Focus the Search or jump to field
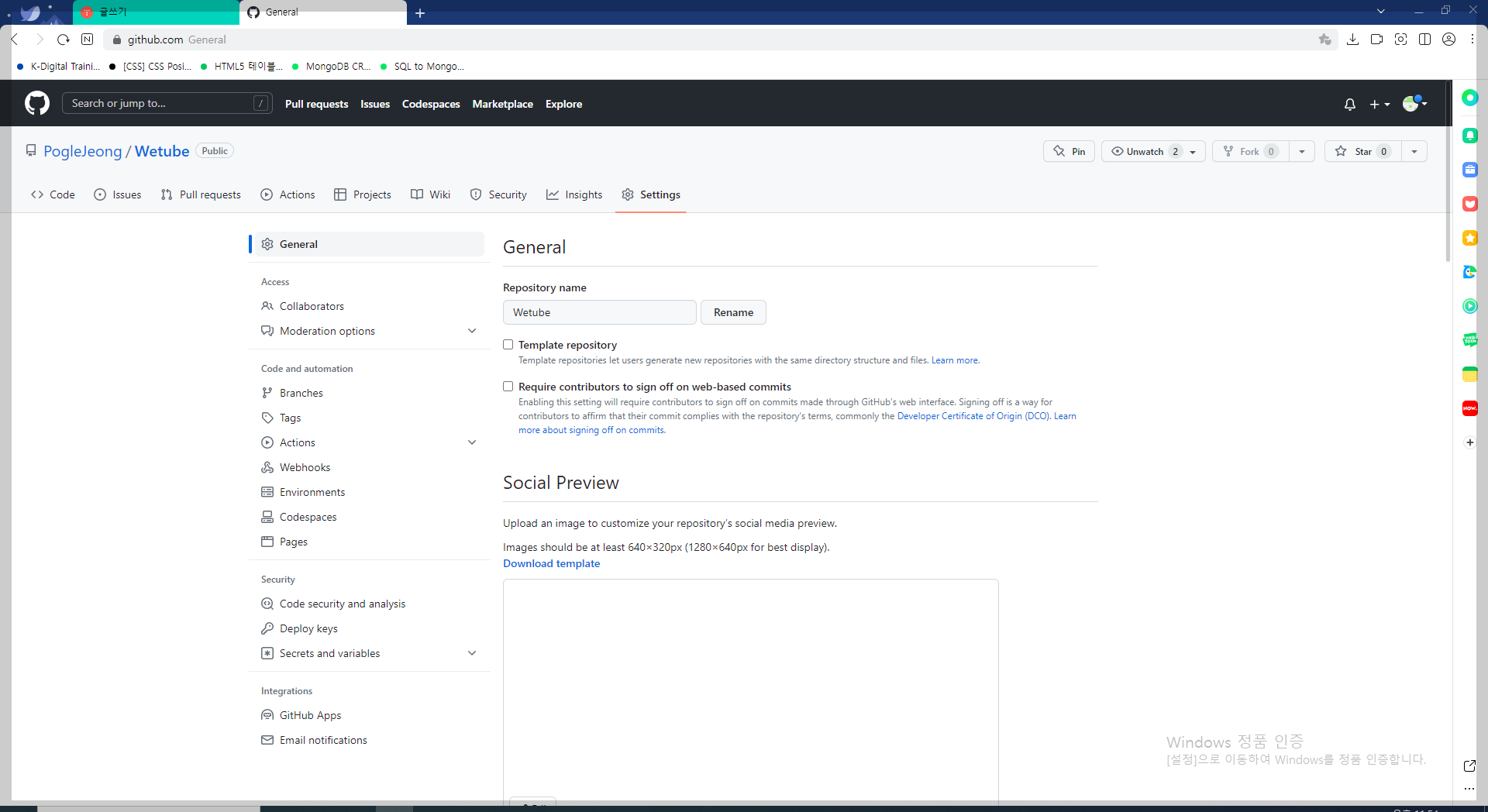Image resolution: width=1488 pixels, height=812 pixels. [167, 103]
